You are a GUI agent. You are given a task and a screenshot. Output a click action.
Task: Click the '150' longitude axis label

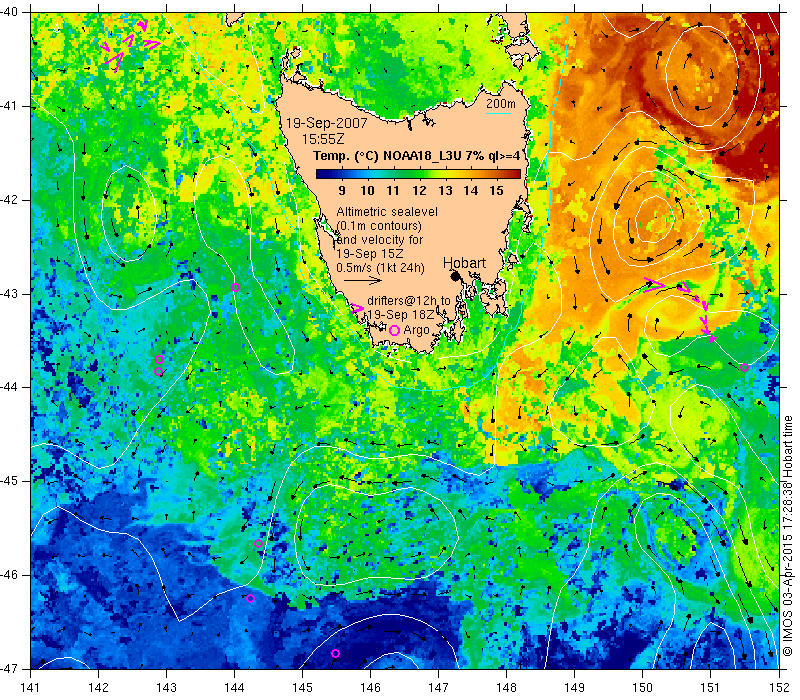pos(643,687)
